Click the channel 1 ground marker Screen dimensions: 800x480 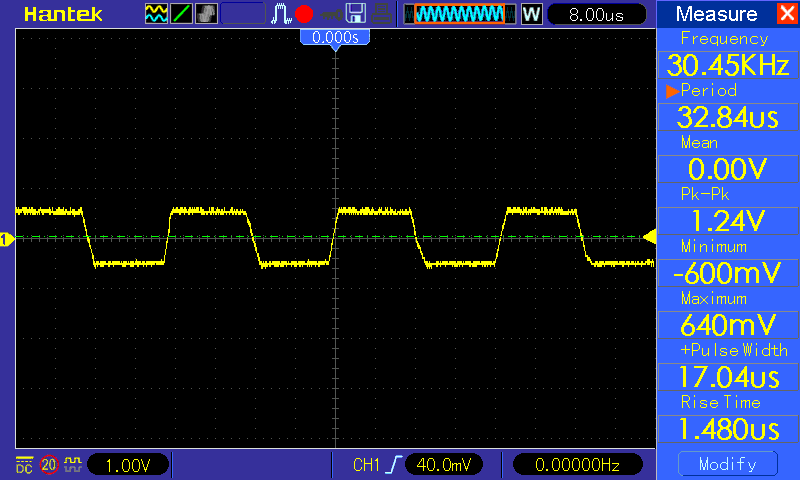(6, 239)
